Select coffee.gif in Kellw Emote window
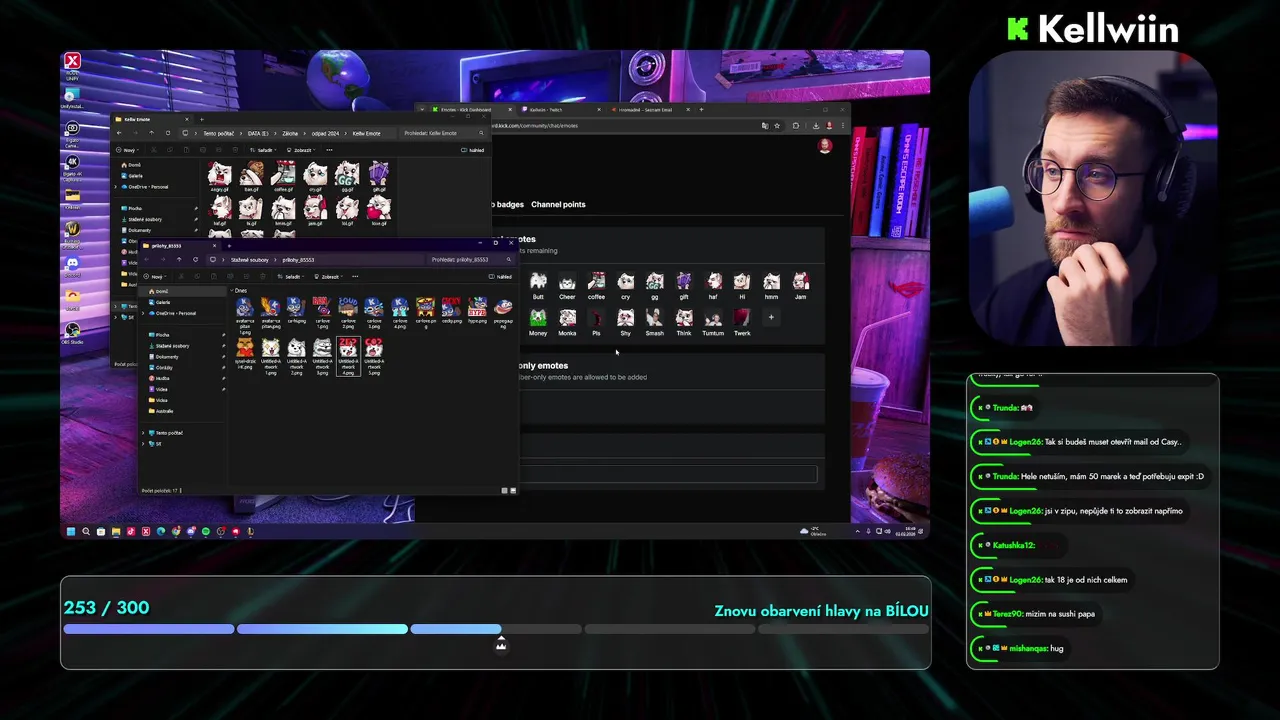Viewport: 1280px width, 720px height. coord(283,177)
